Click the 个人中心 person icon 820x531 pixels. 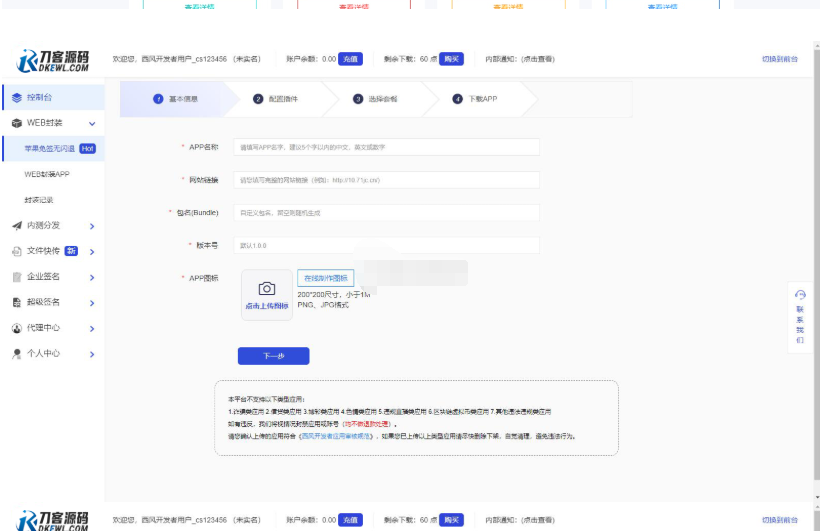point(17,354)
